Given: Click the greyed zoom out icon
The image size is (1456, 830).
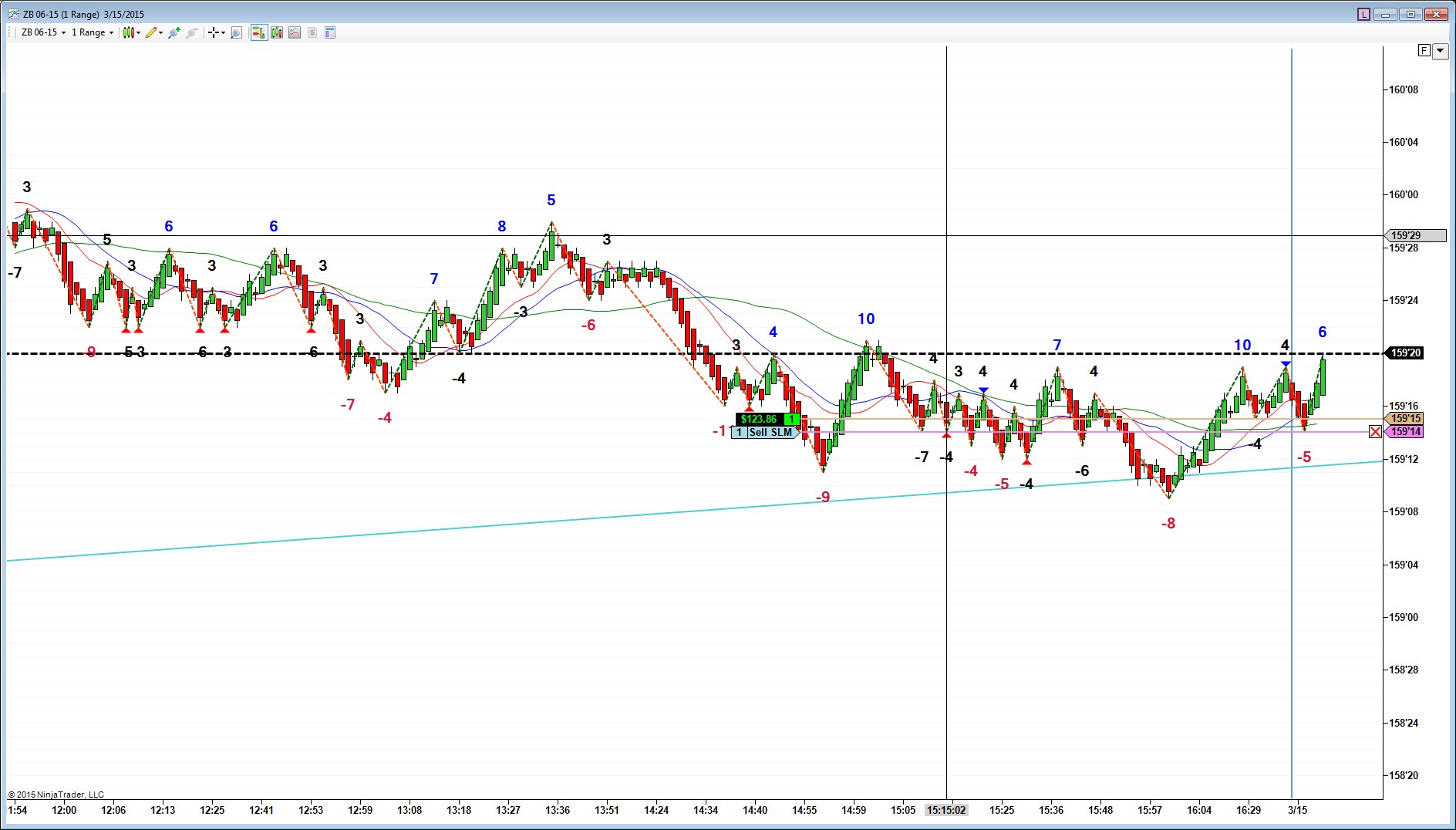Looking at the screenshot, I should click(192, 32).
